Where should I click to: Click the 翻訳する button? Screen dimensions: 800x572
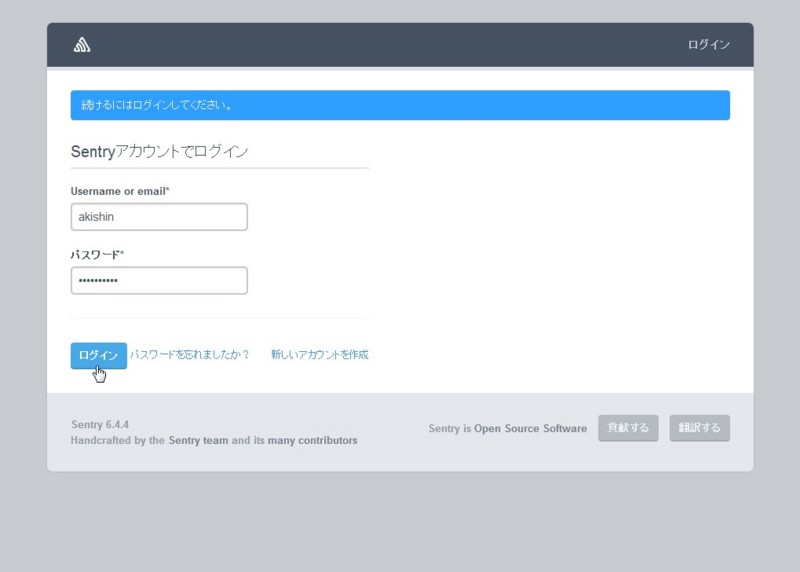coord(699,428)
